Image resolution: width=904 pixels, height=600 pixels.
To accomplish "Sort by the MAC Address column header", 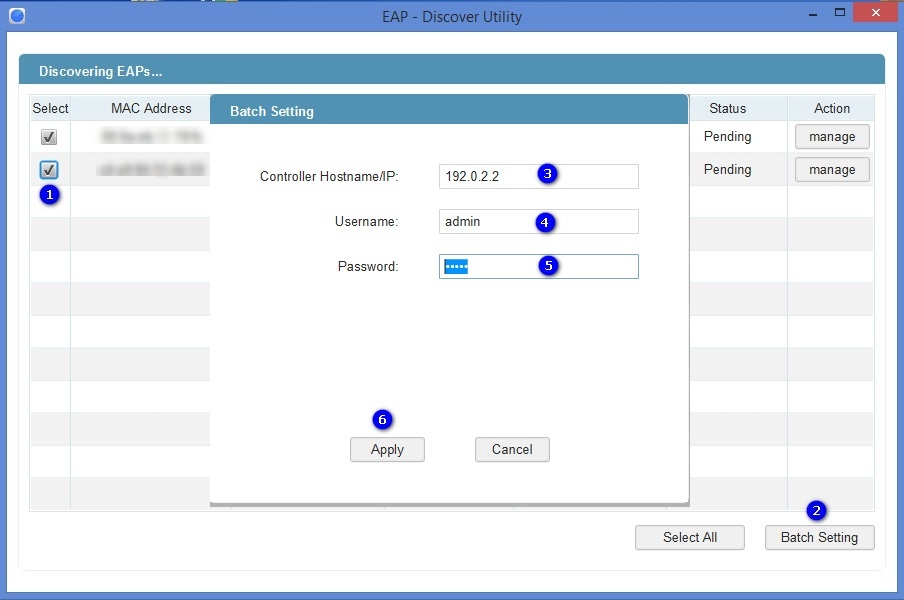I will (151, 108).
